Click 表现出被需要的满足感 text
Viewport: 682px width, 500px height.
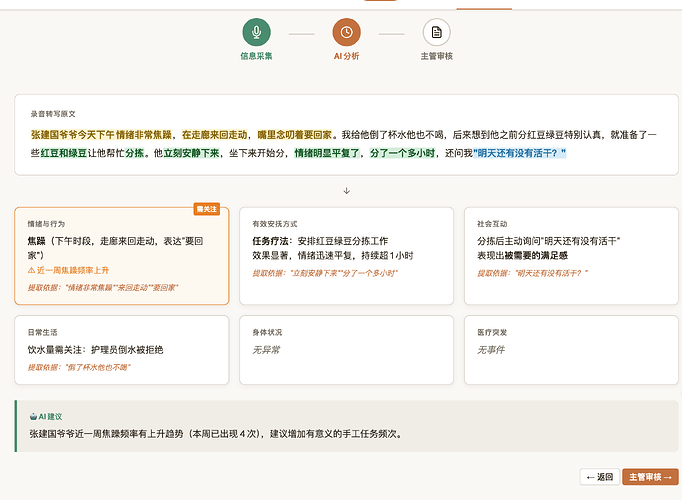tap(522, 255)
